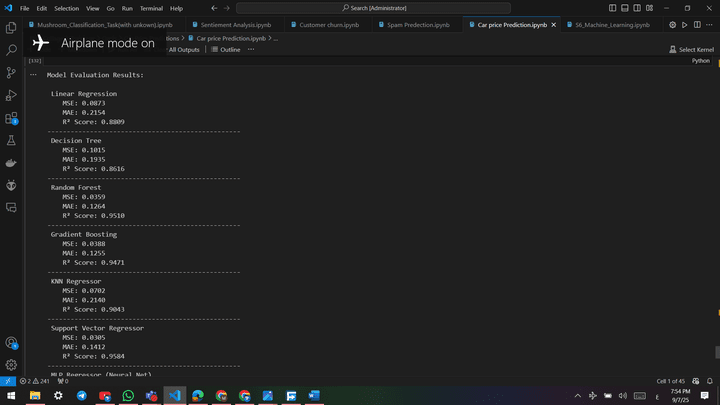Open the Run menu

tap(127, 8)
